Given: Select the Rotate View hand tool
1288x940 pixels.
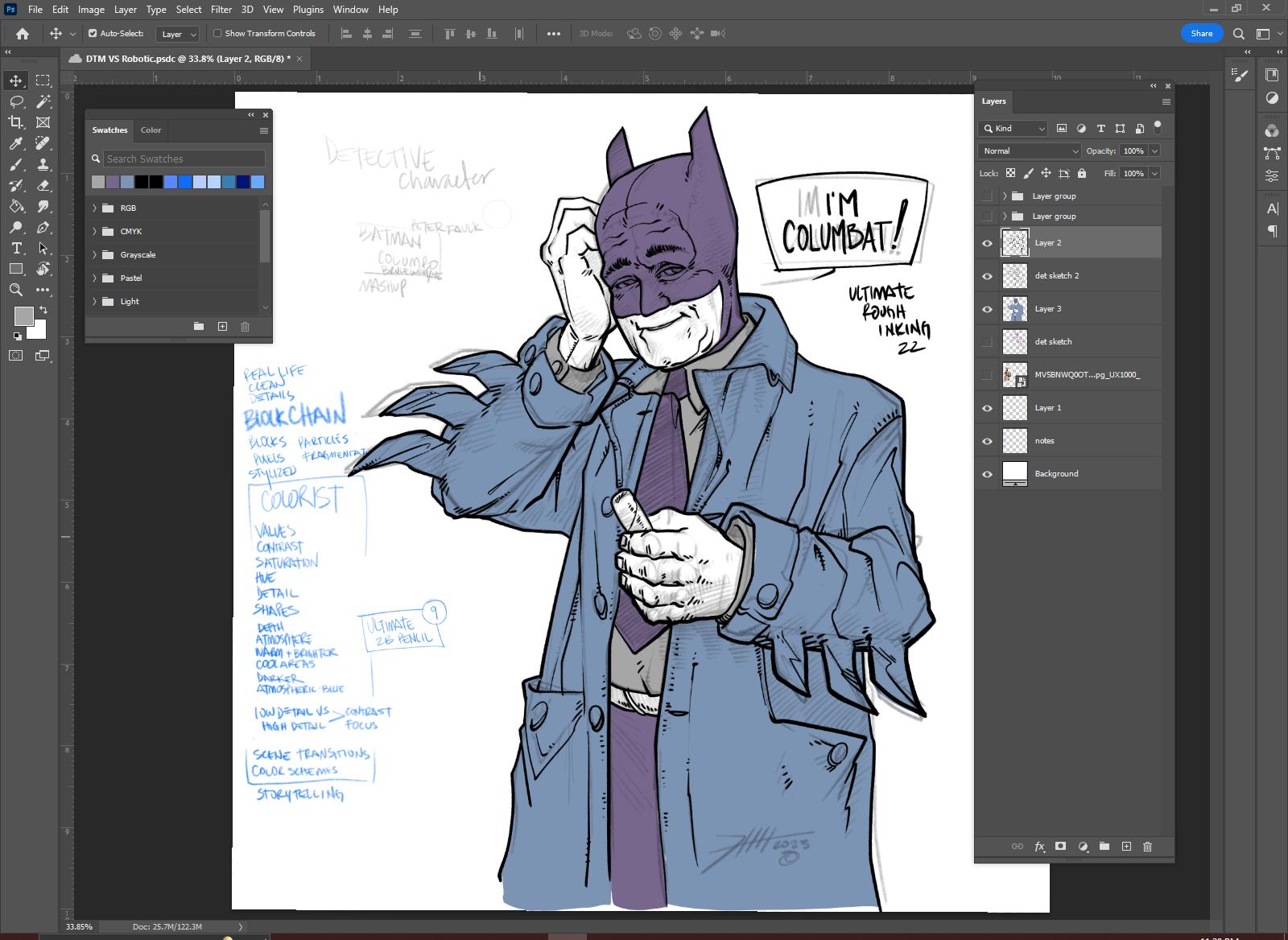Looking at the screenshot, I should point(43,269).
